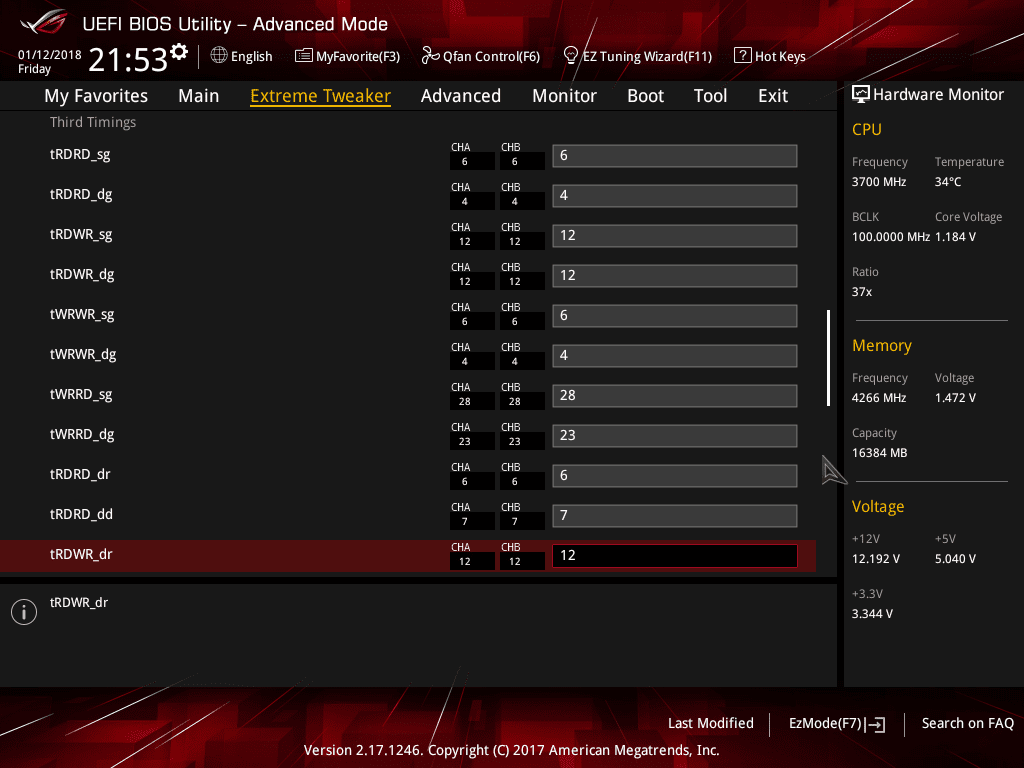Click the settings gear icon beside the clock
This screenshot has height=768, width=1024.
[179, 52]
